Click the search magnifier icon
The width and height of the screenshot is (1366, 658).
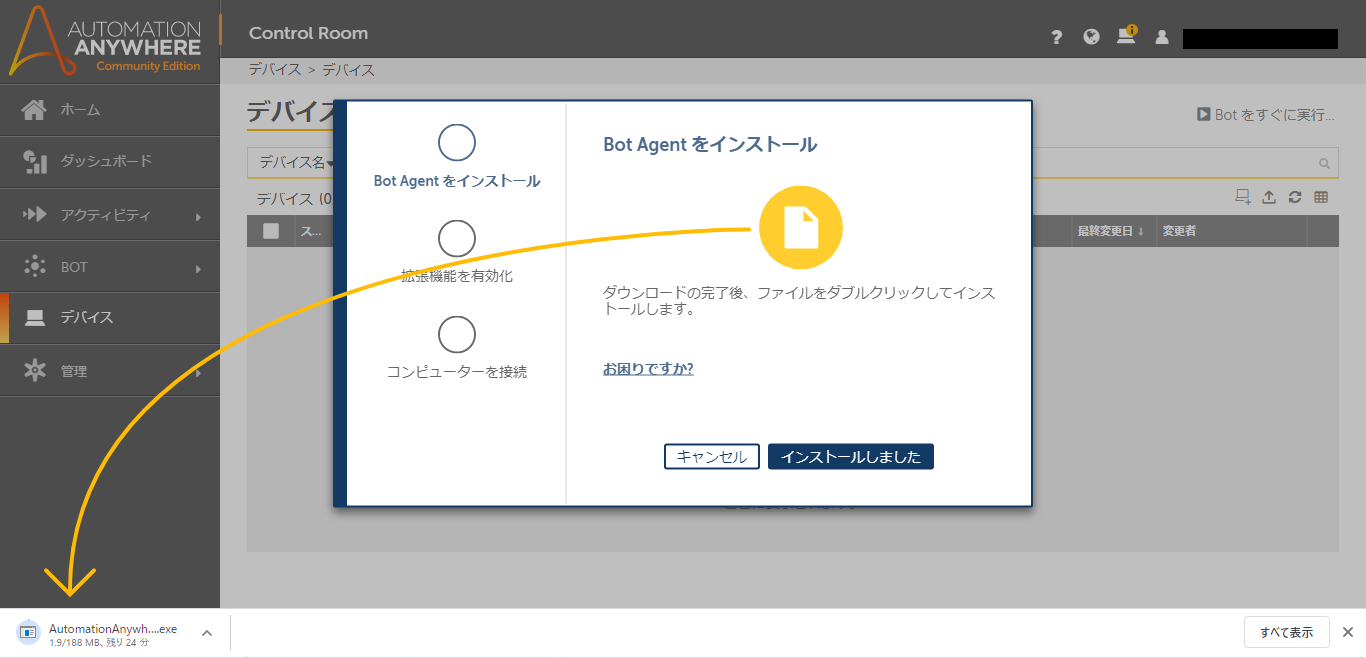point(1324,163)
